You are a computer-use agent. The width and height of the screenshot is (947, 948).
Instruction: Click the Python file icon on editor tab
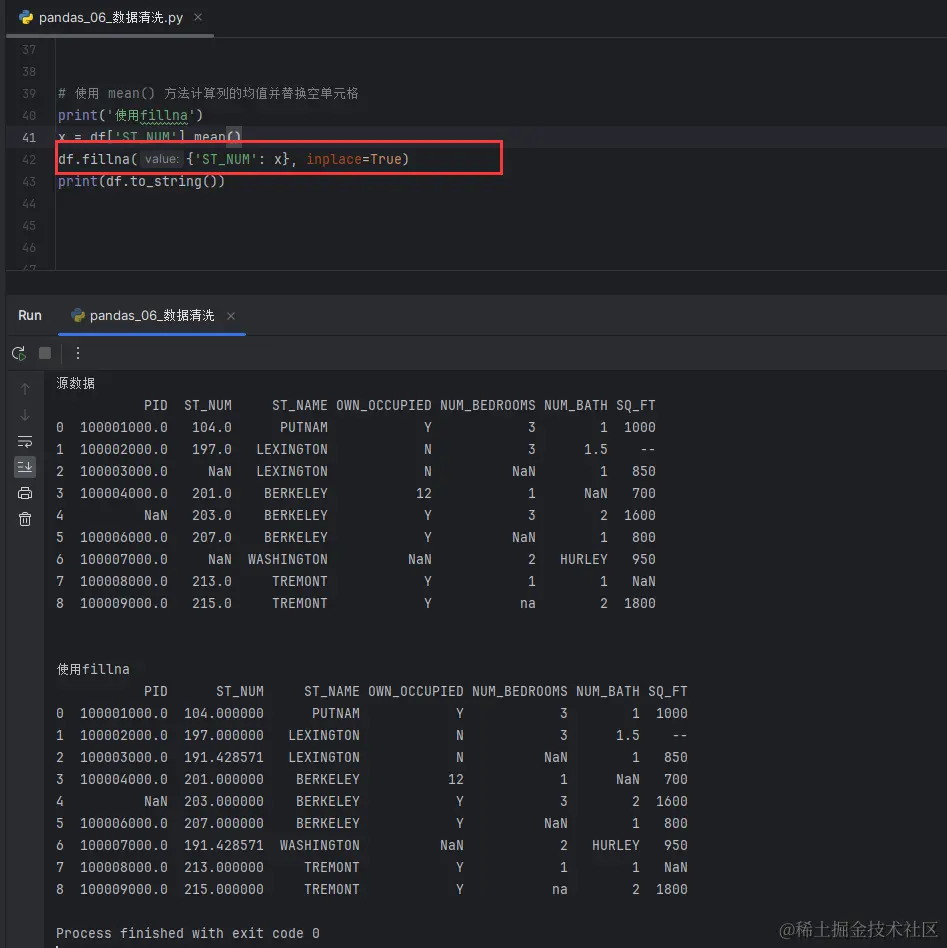[26, 18]
